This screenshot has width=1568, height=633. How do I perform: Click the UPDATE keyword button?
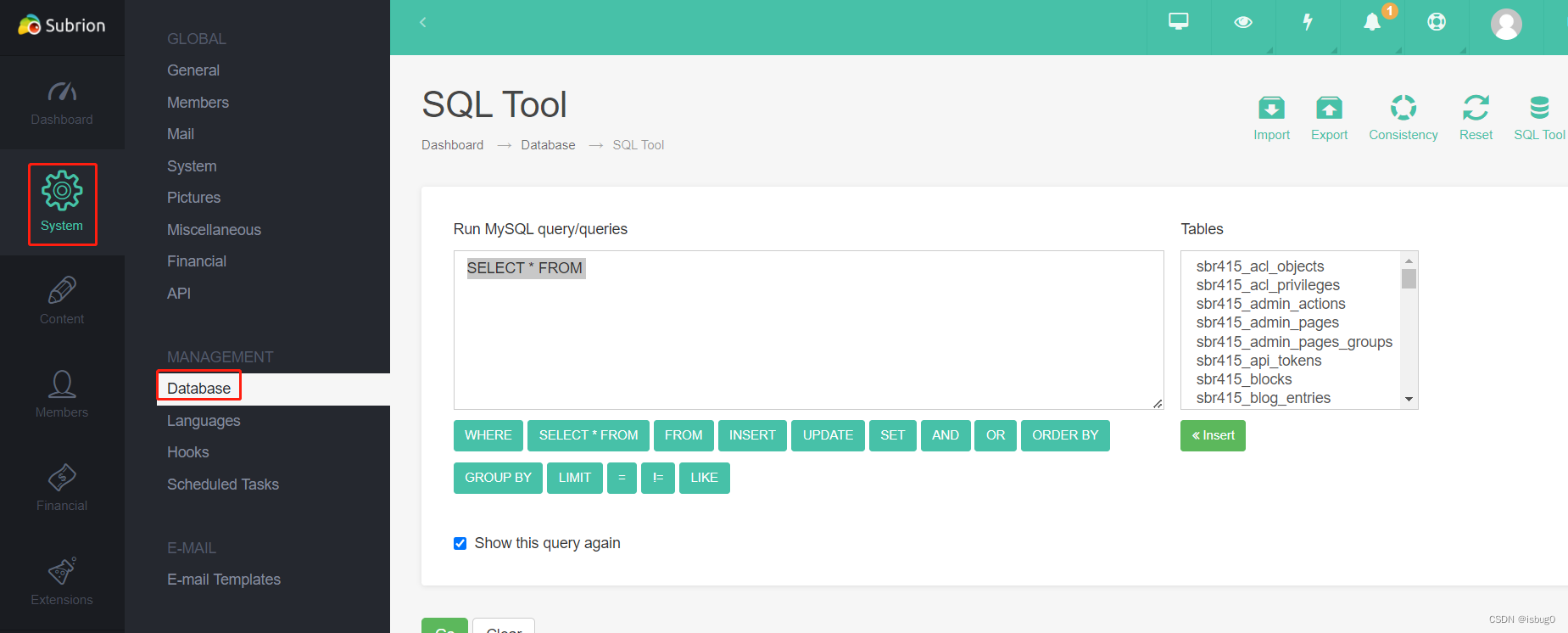[x=828, y=435]
